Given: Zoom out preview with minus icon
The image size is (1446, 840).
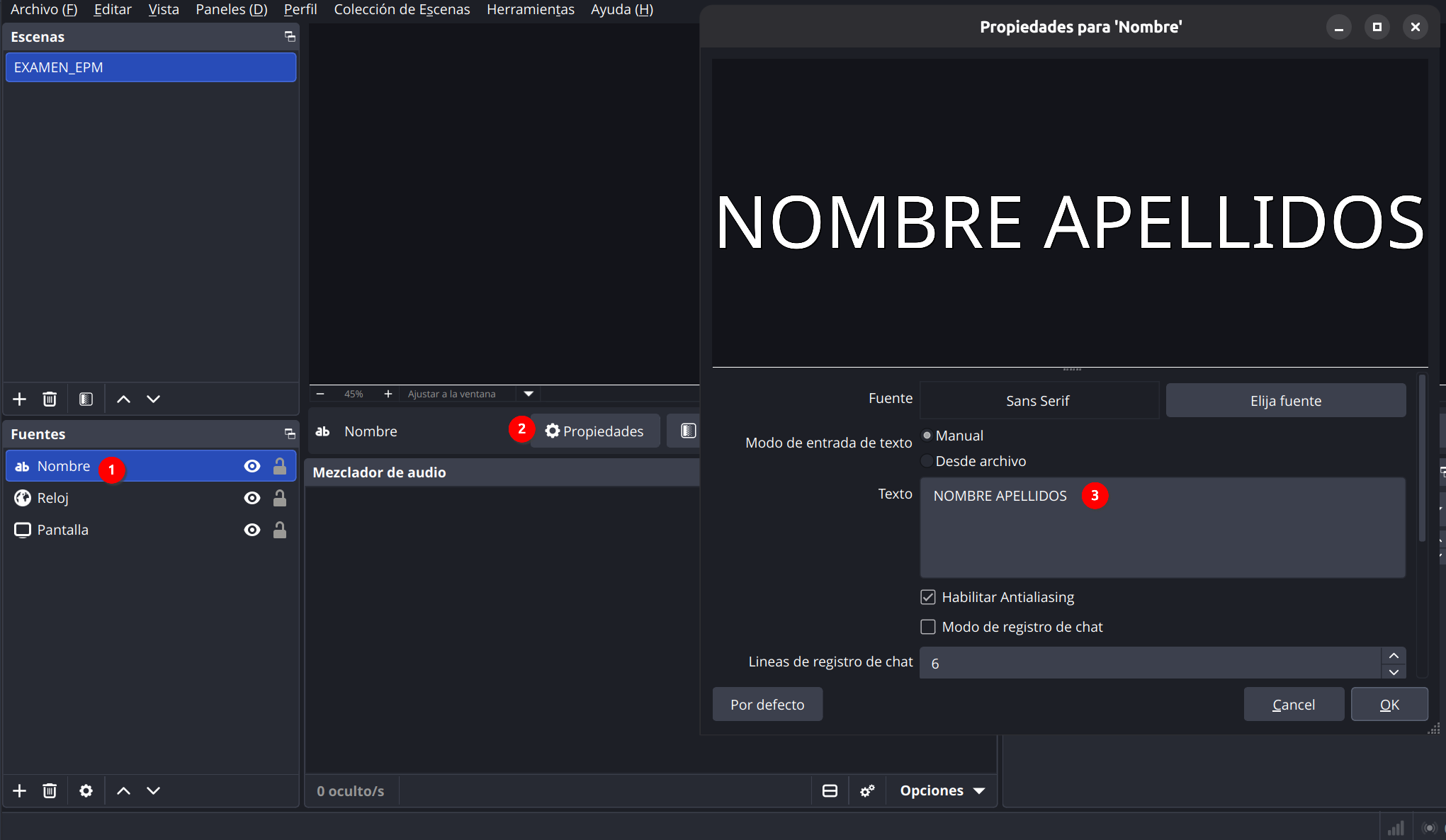Looking at the screenshot, I should [x=320, y=394].
